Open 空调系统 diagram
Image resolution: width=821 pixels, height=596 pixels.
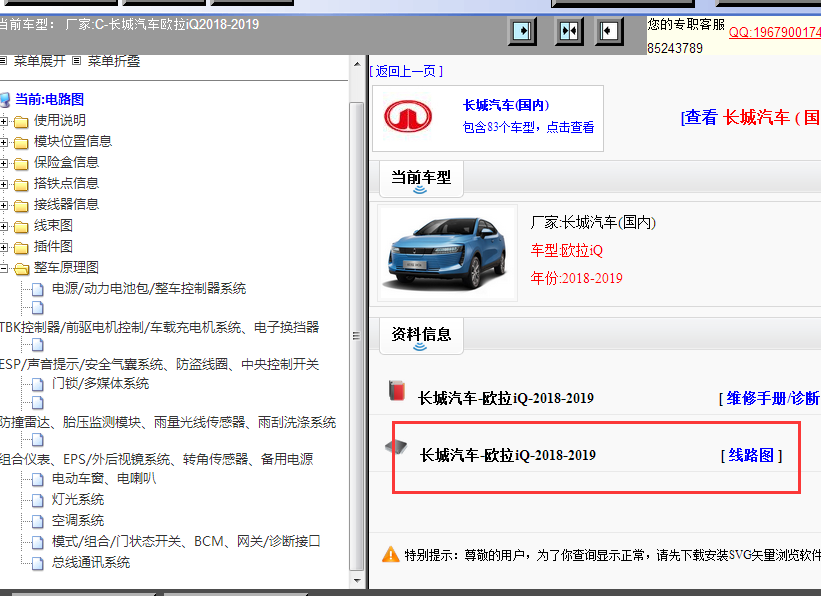coord(77,521)
